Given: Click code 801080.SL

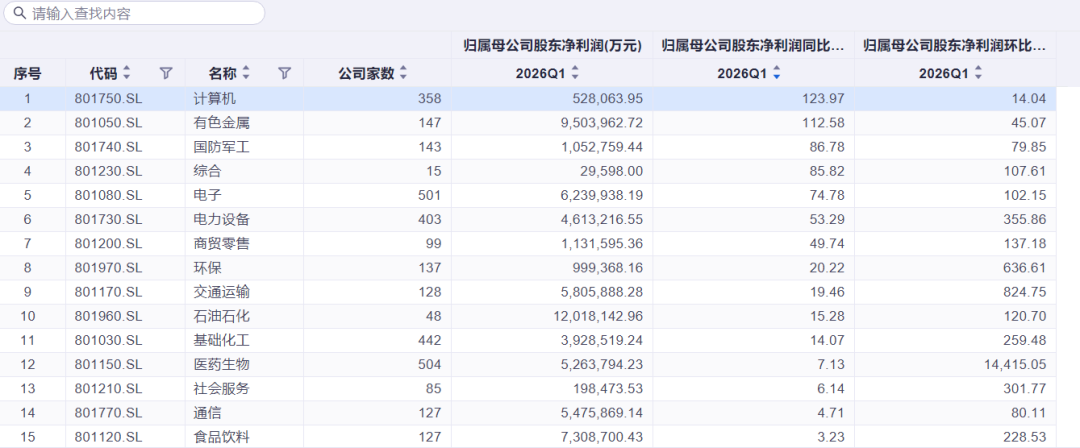Looking at the screenshot, I should [108, 195].
